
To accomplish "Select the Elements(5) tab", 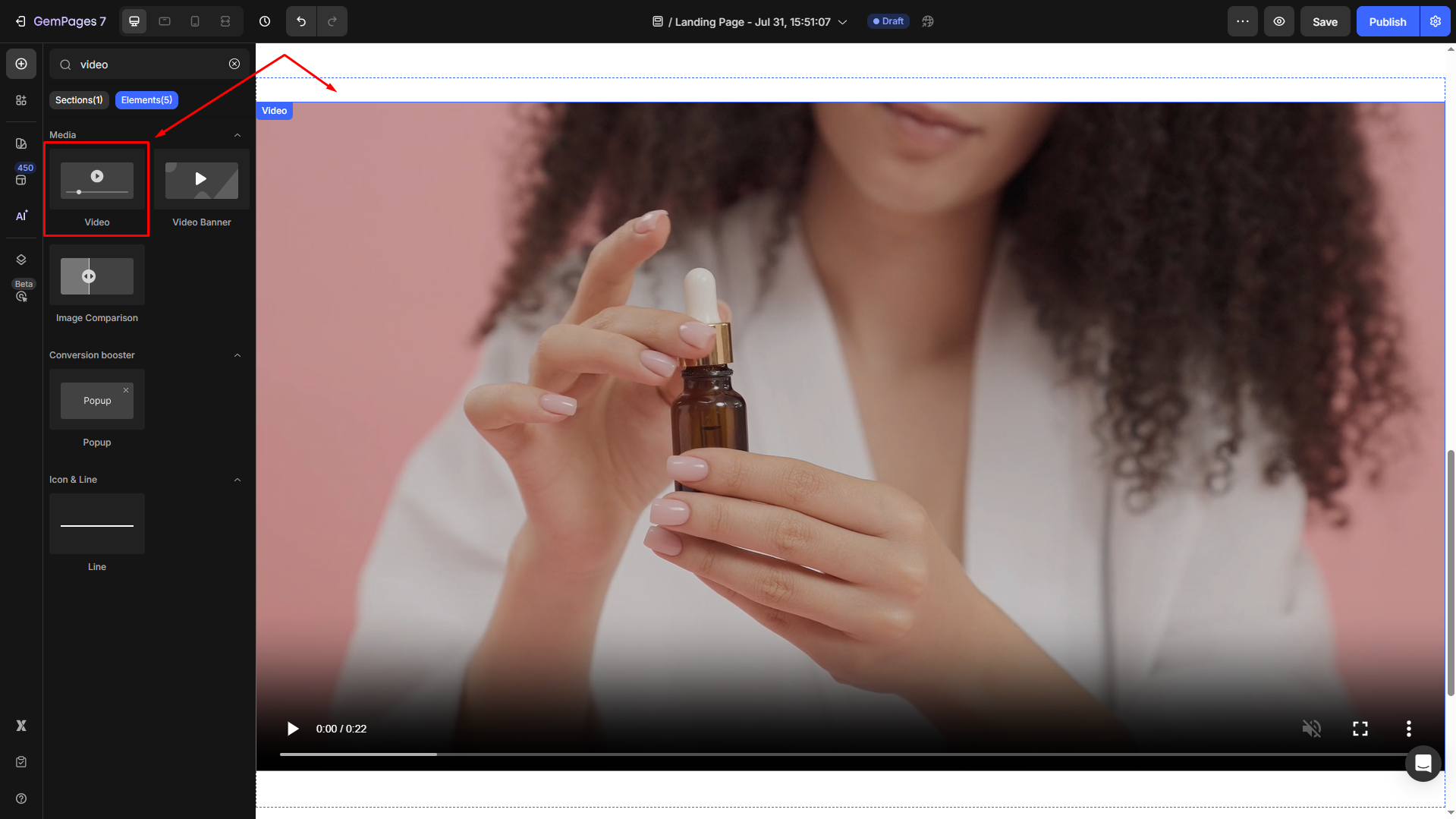I will click(146, 100).
